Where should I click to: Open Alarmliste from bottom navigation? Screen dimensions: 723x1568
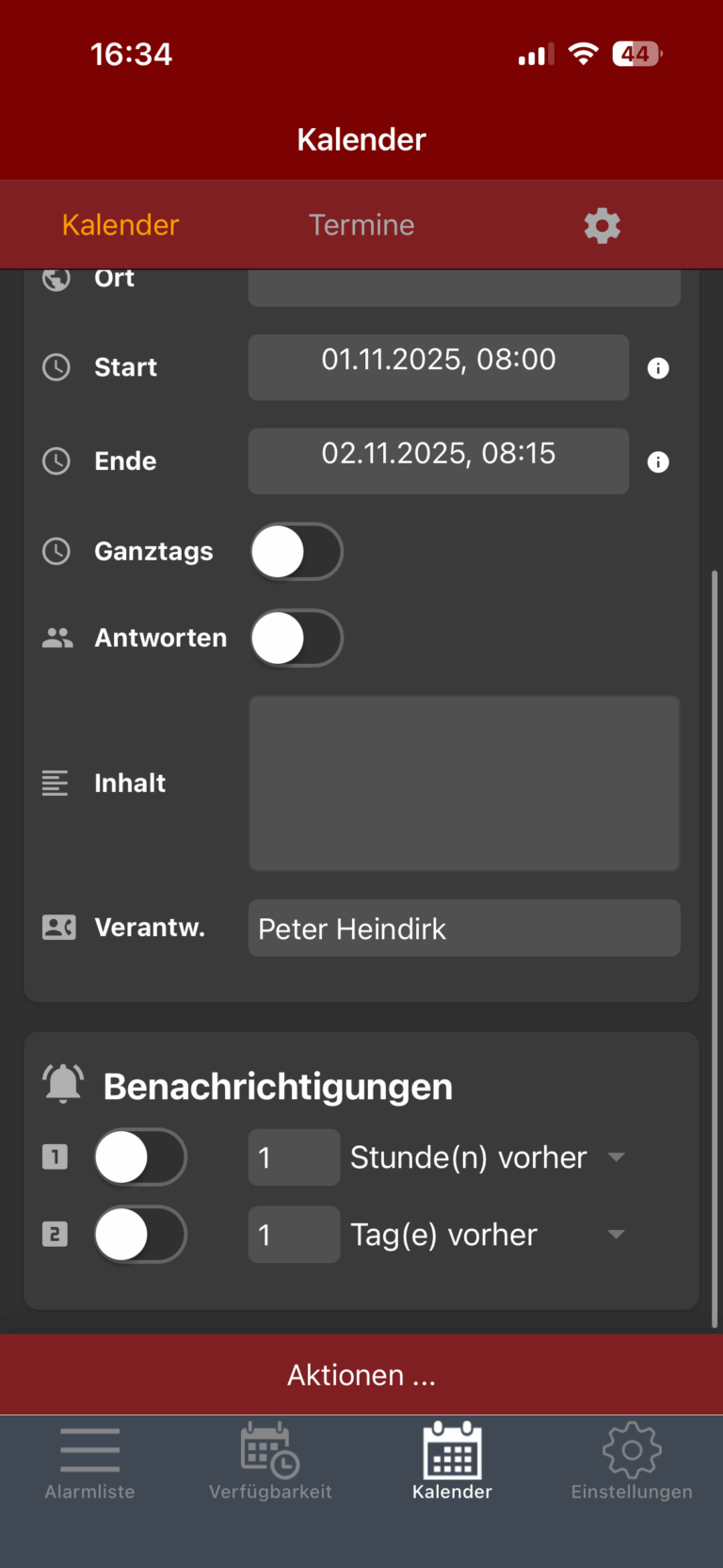(x=90, y=1462)
